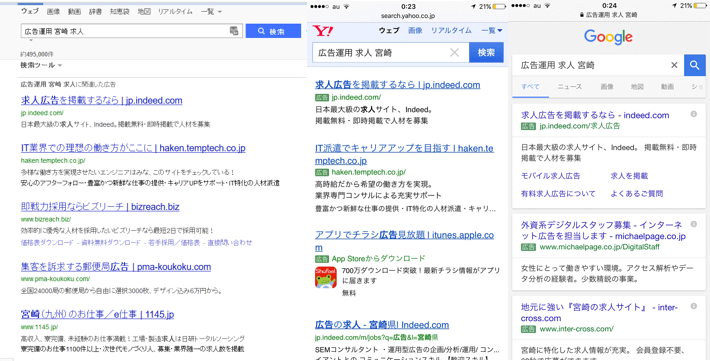Click www.michaelpage.co.jp/DigitalStaff URL text
Screen dimensions: 710x361
click(600, 247)
